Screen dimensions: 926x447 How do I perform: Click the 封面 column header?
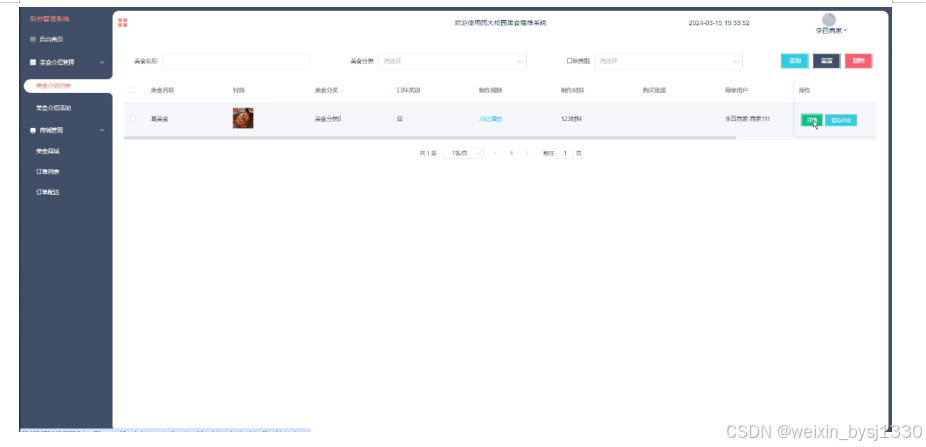pos(239,90)
